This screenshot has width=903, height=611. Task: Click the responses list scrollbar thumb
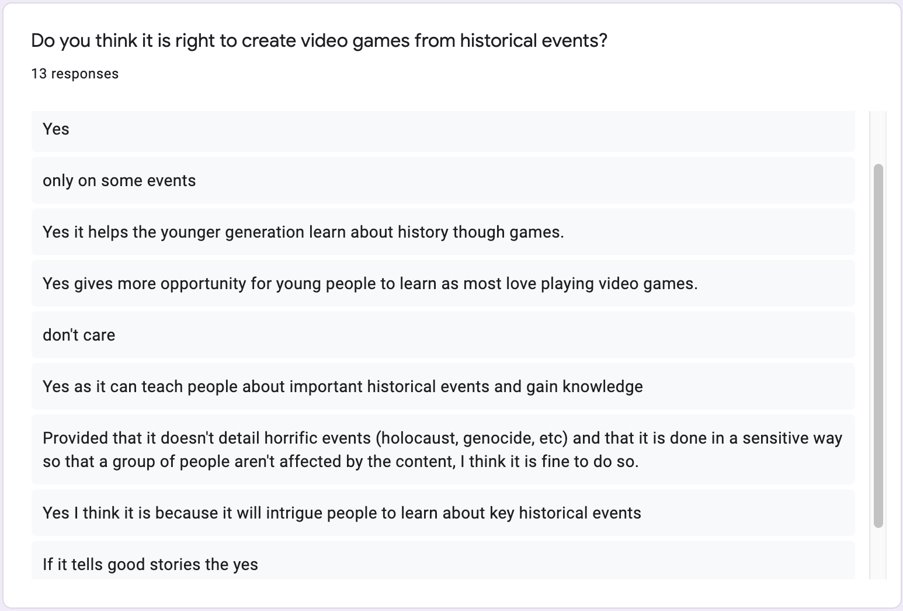(x=878, y=346)
